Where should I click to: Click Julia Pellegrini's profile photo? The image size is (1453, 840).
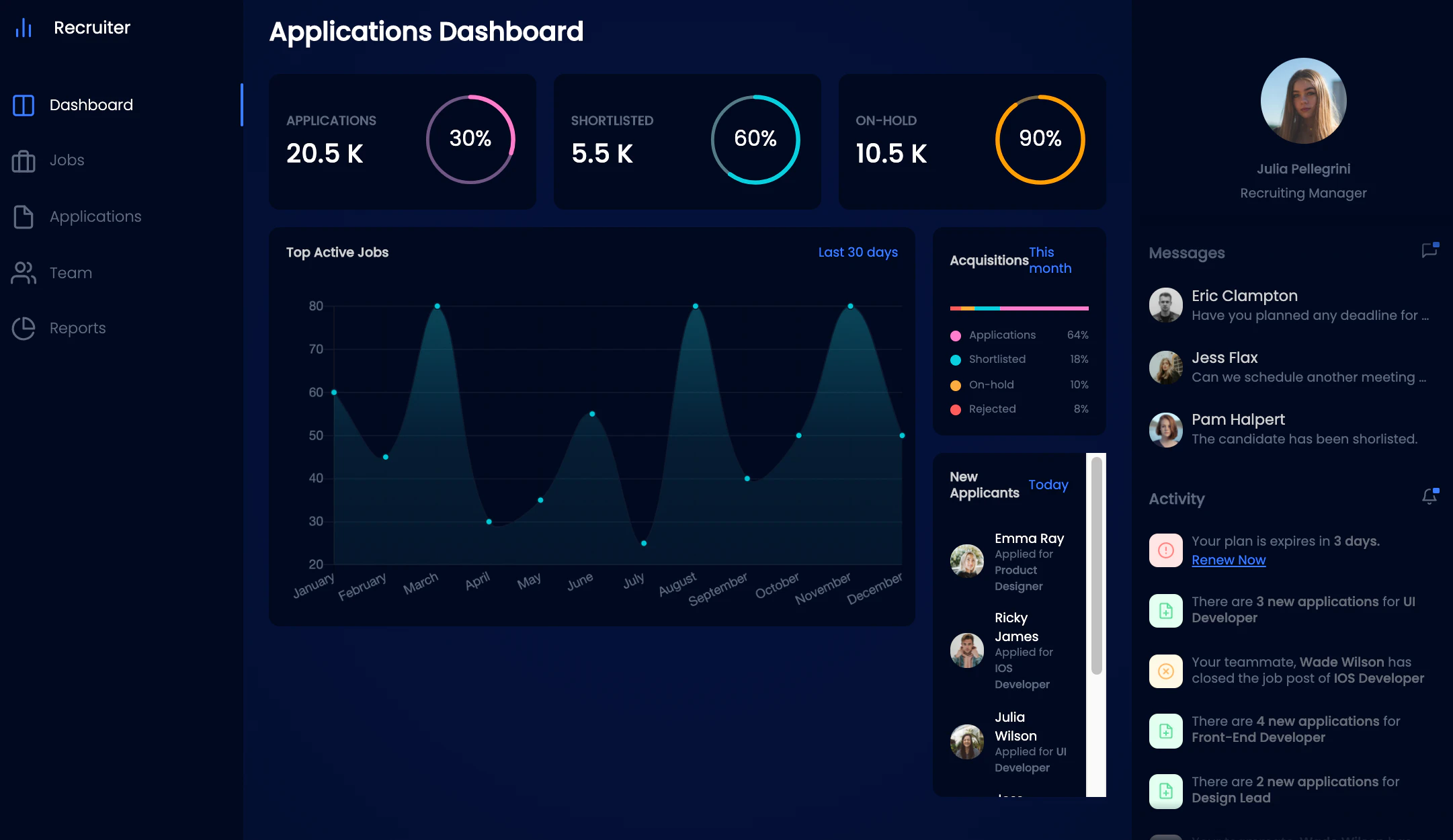1303,101
